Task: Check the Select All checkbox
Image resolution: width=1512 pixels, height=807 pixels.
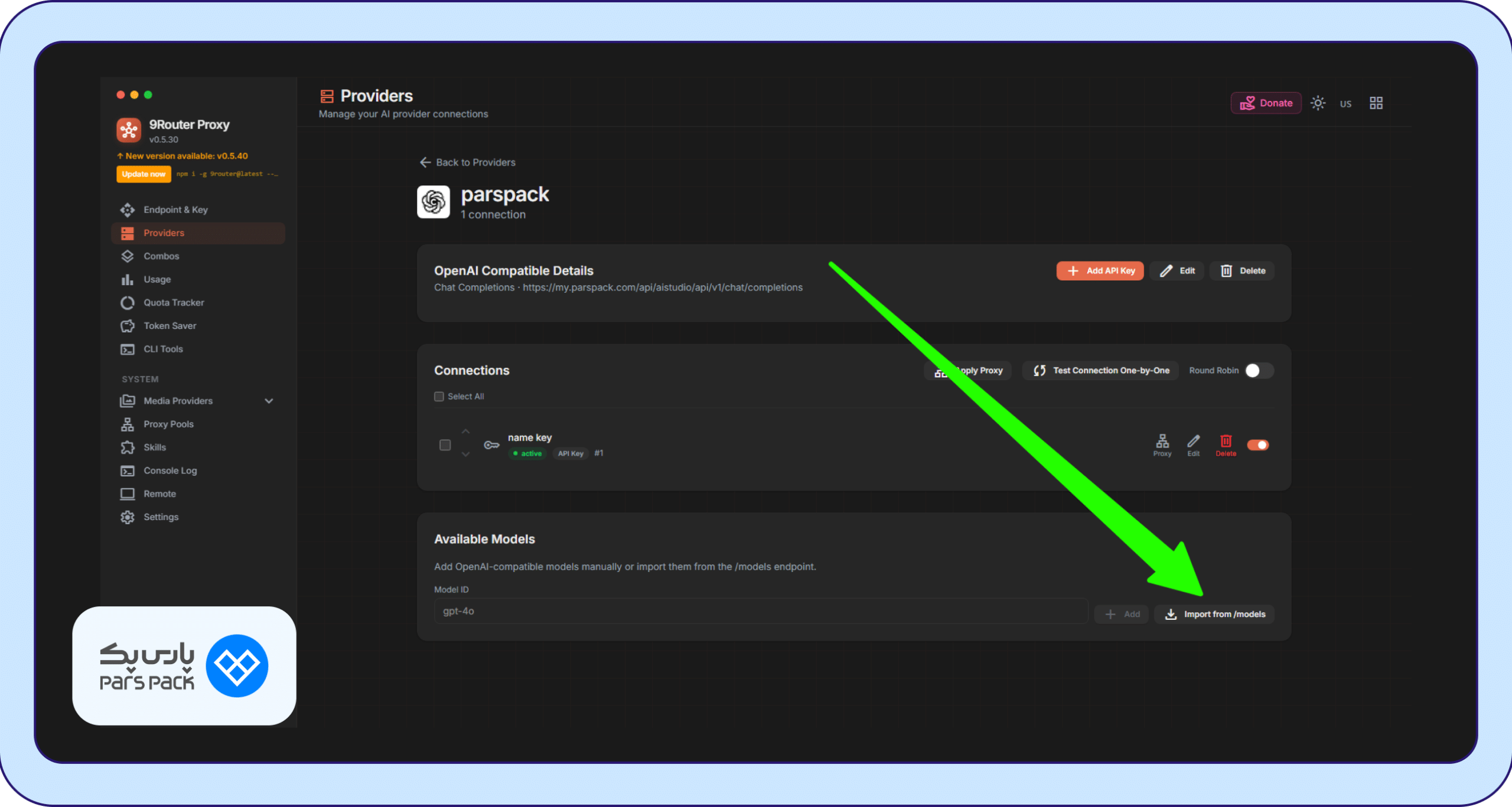Action: [x=439, y=397]
